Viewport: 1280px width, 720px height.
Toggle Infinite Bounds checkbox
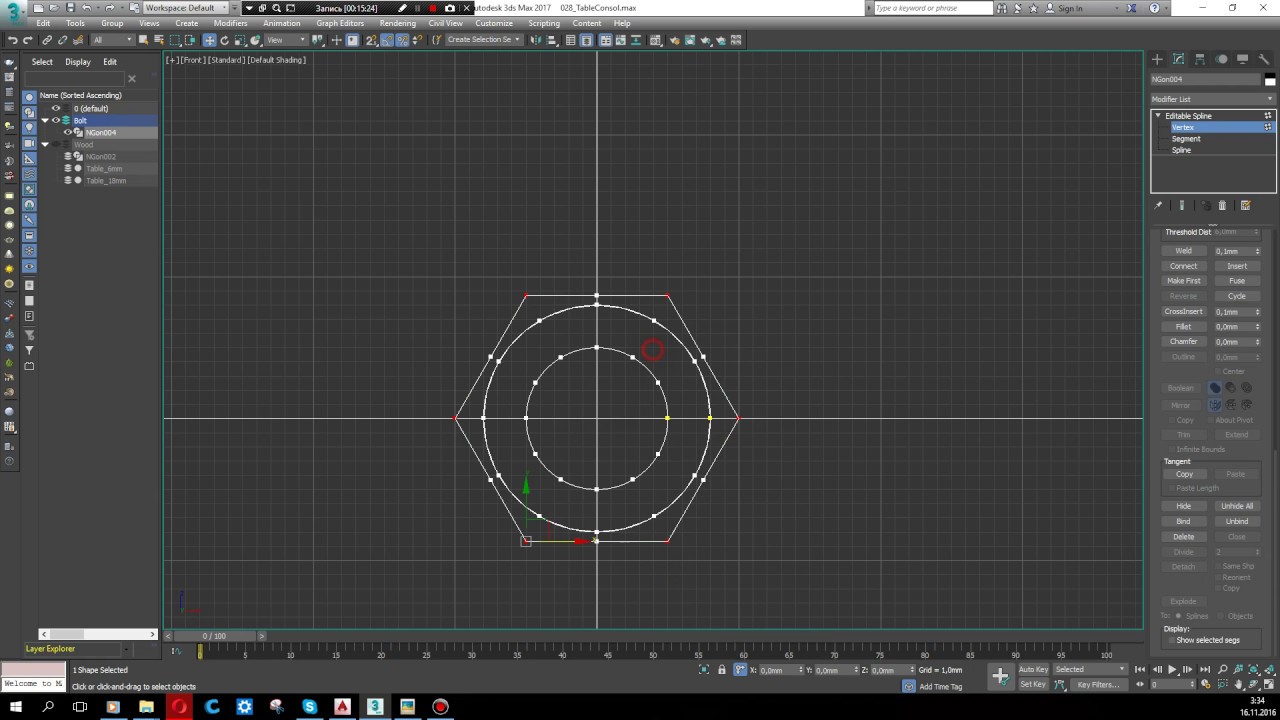point(1171,449)
